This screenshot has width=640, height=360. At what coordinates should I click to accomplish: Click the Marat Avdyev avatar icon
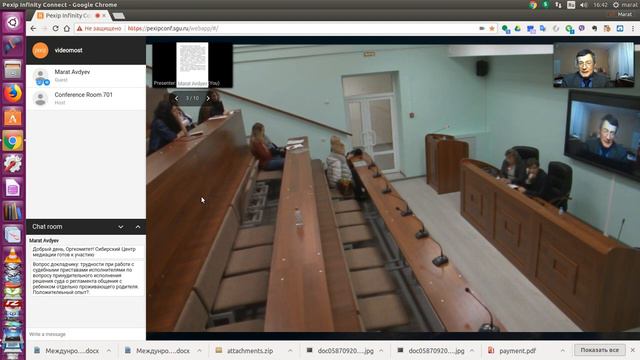[x=40, y=76]
